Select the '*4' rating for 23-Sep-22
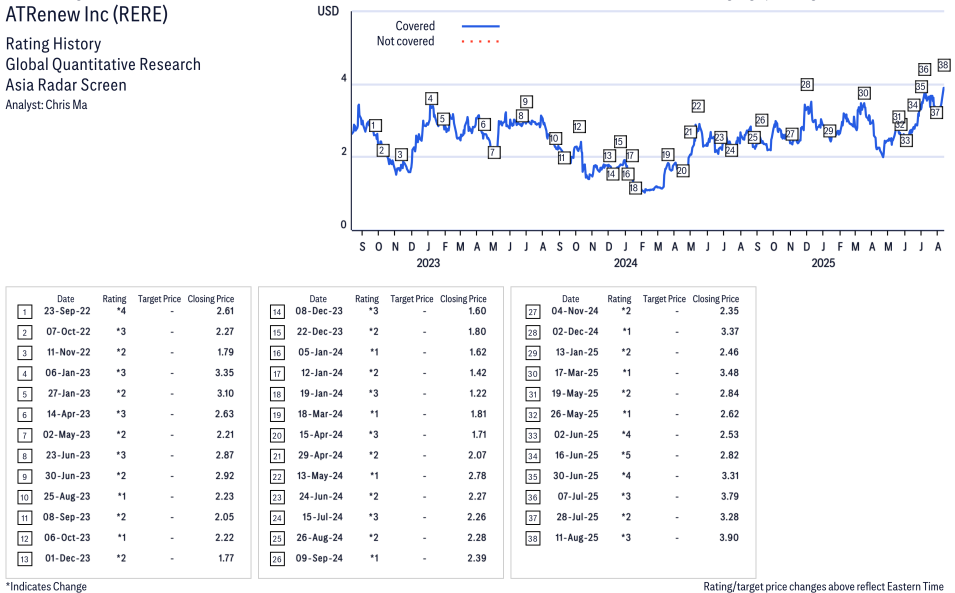Image resolution: width=955 pixels, height=593 pixels. coord(121,311)
